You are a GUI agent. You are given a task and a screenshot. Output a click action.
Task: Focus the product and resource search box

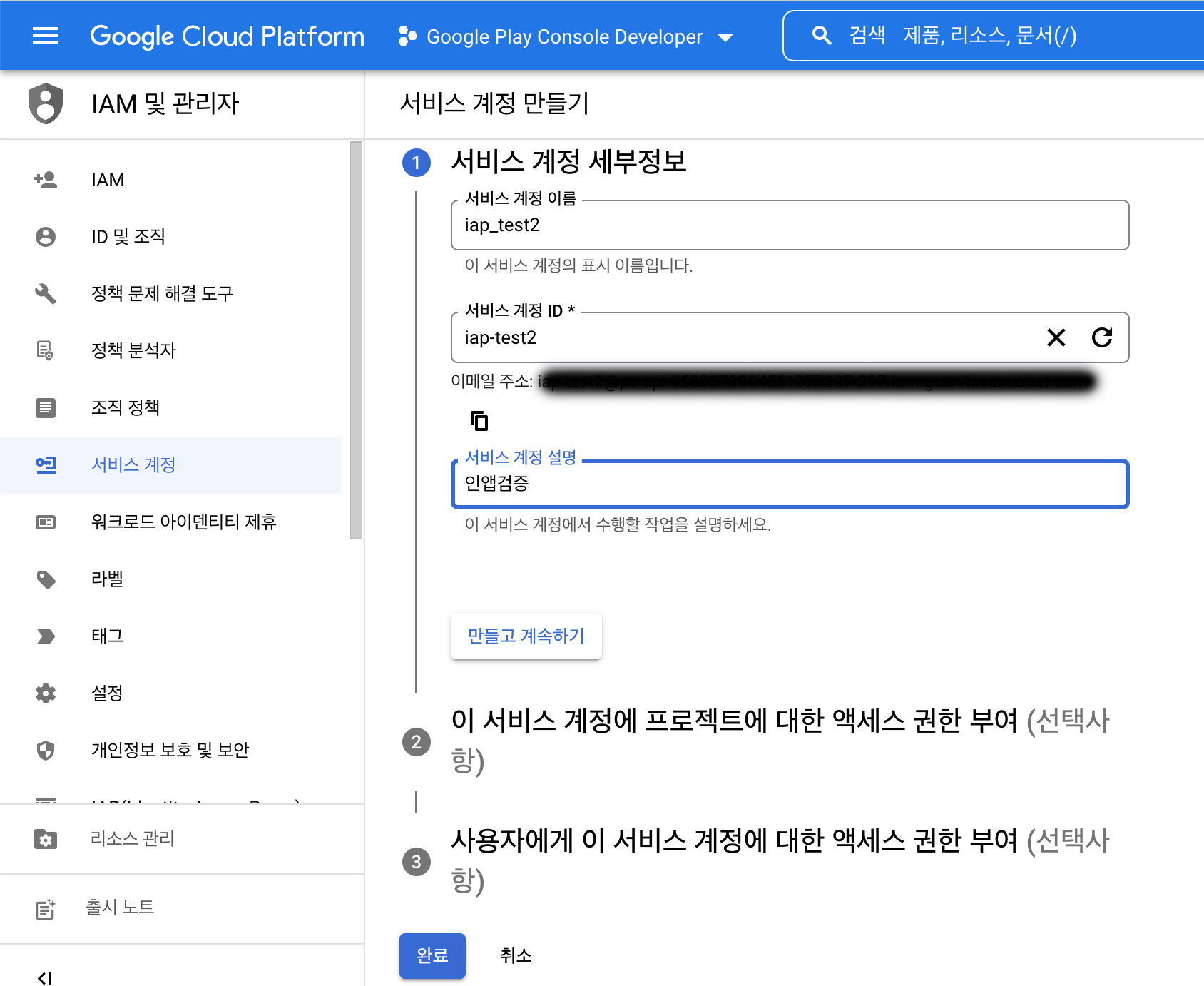tap(994, 36)
